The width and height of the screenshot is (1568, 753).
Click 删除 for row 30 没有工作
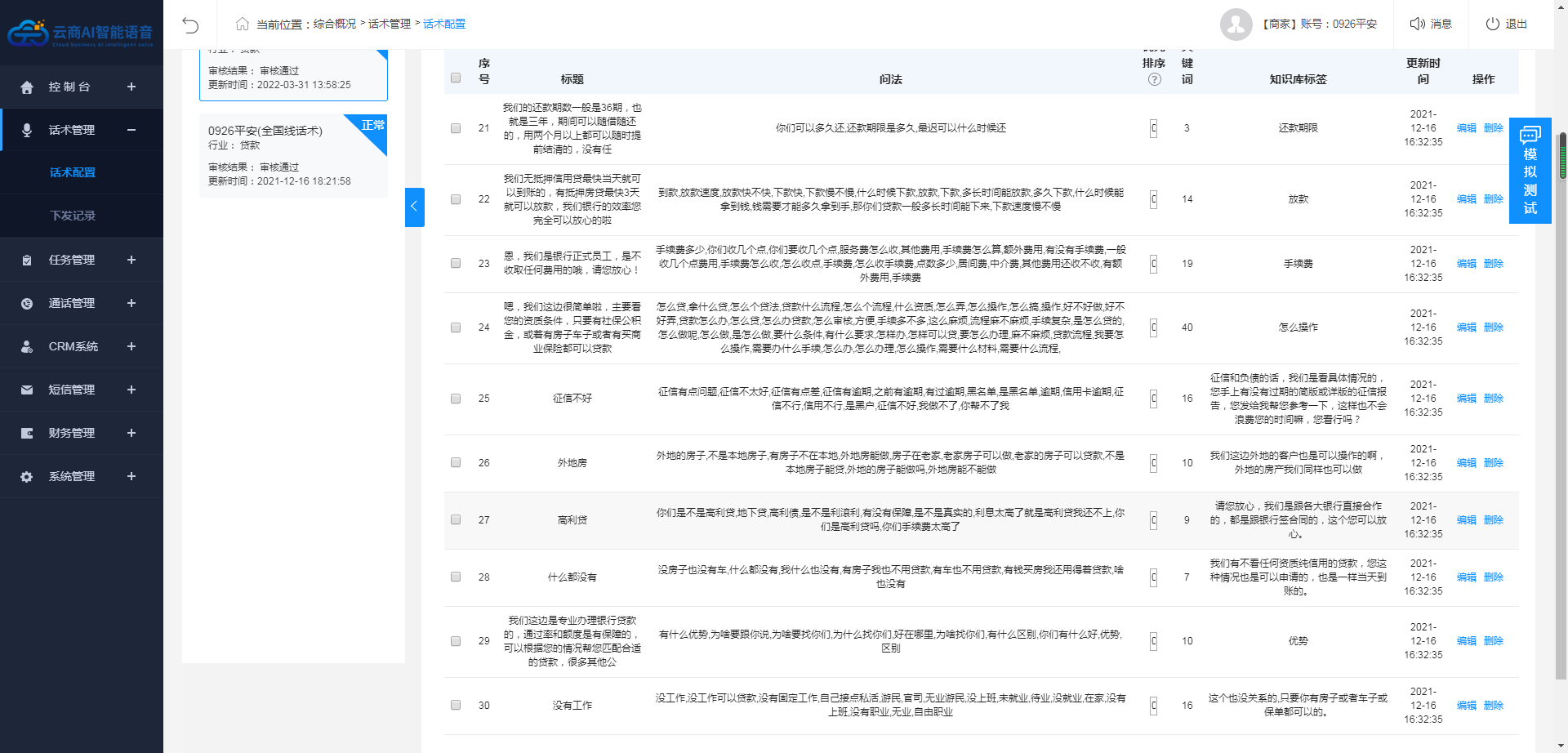tap(1493, 706)
